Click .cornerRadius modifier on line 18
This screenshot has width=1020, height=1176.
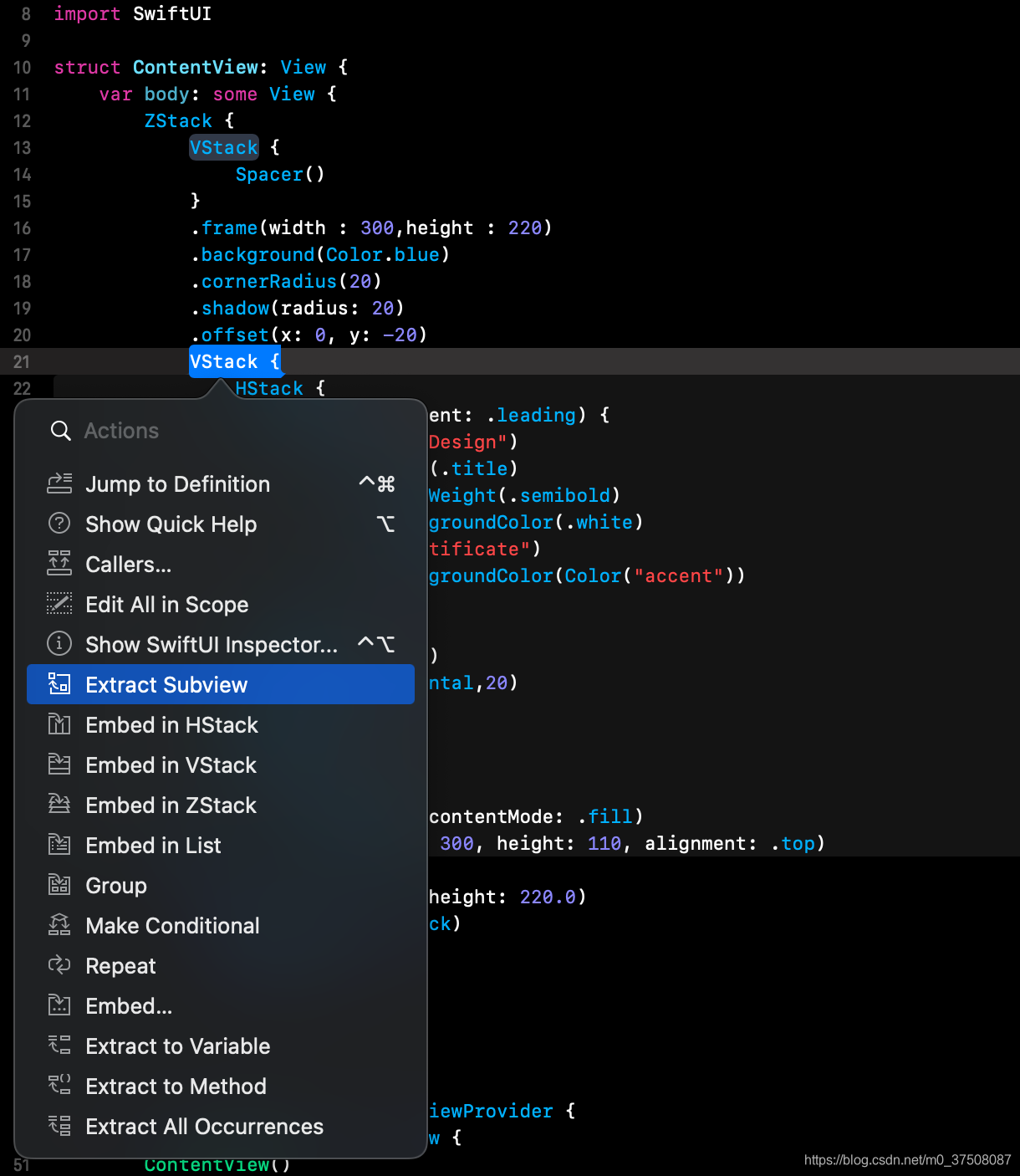[x=263, y=281]
